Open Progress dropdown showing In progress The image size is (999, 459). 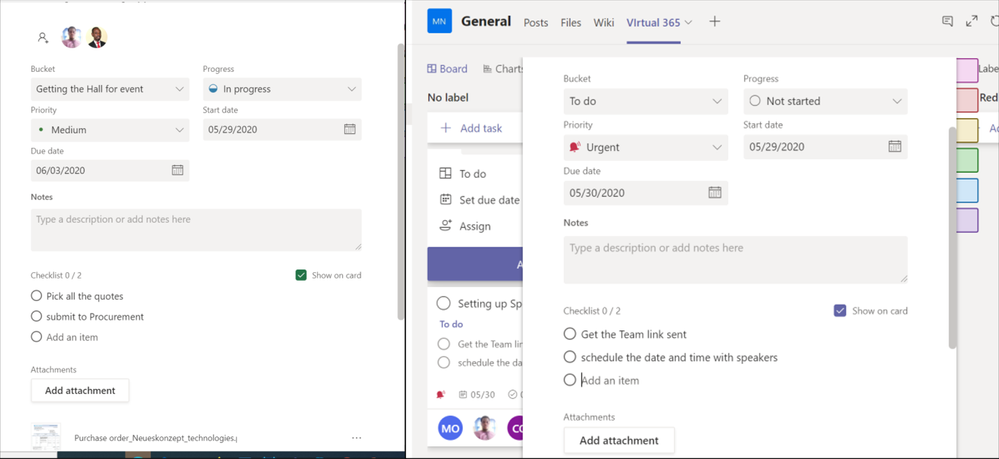tap(282, 89)
